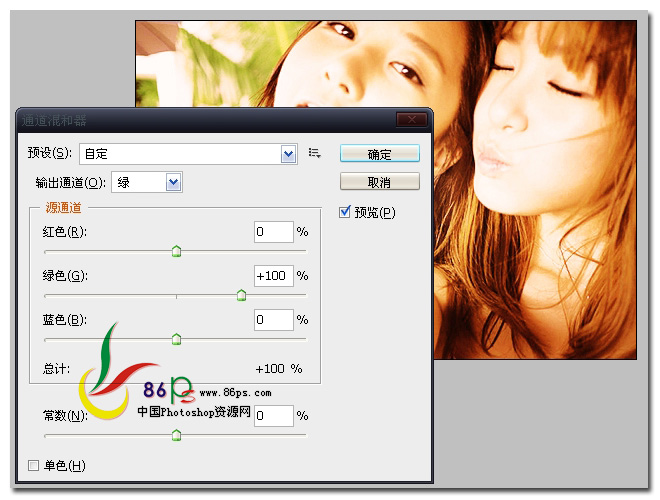Click the 蓝色 blue slider handle
660x500 pixels.
click(176, 339)
